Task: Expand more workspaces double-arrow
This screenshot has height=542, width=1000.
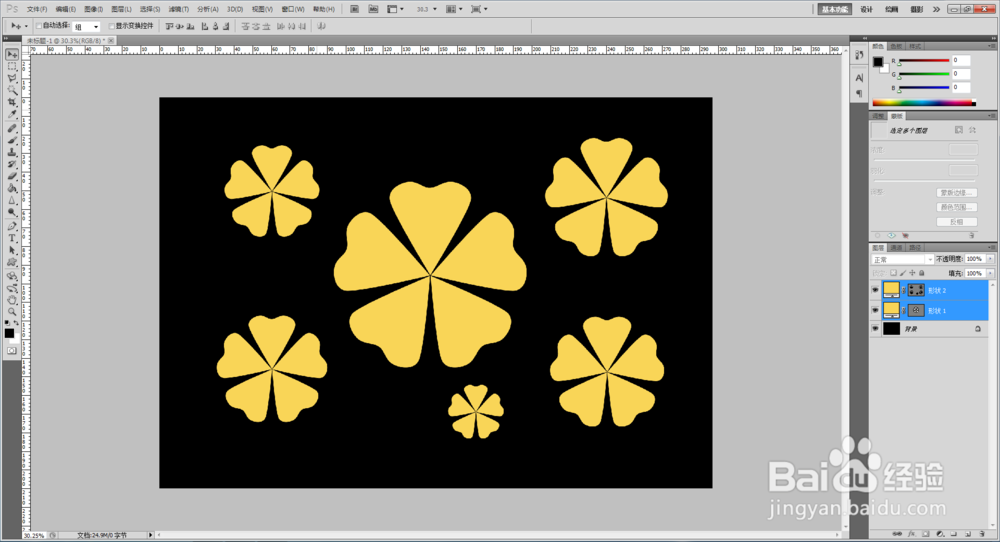Action: [936, 9]
